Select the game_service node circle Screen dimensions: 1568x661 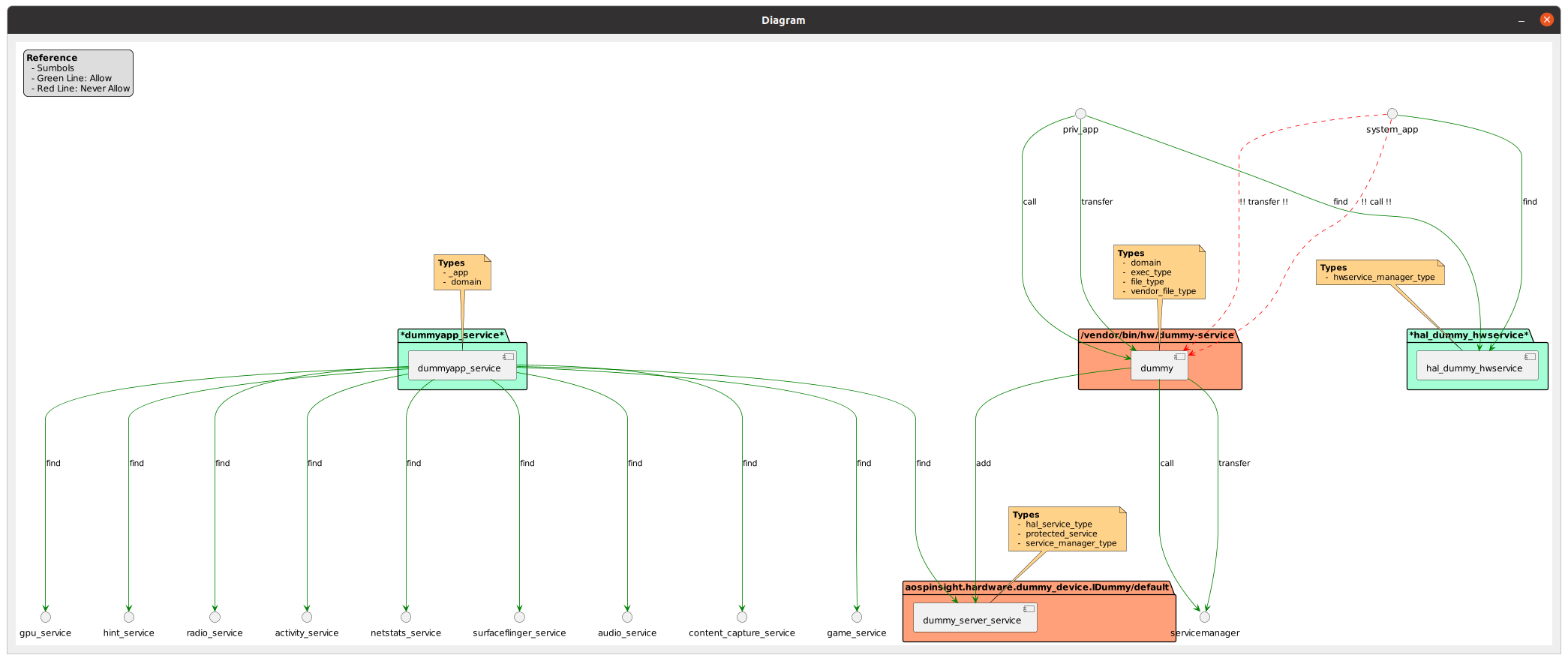857,617
